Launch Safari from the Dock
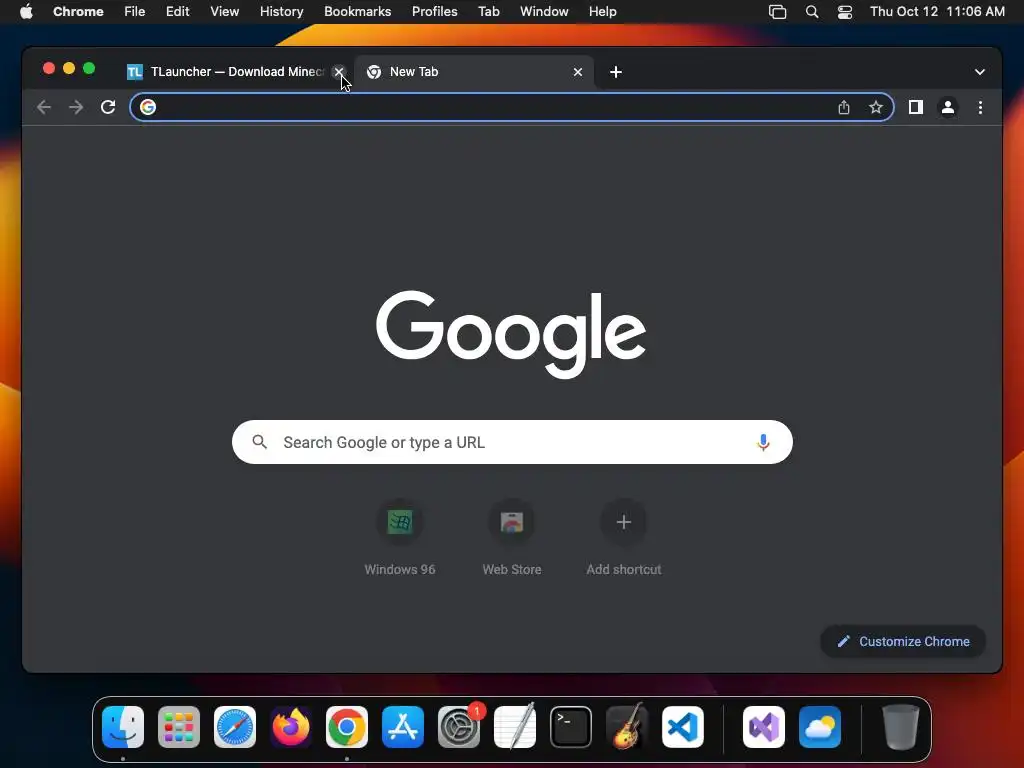 (235, 727)
